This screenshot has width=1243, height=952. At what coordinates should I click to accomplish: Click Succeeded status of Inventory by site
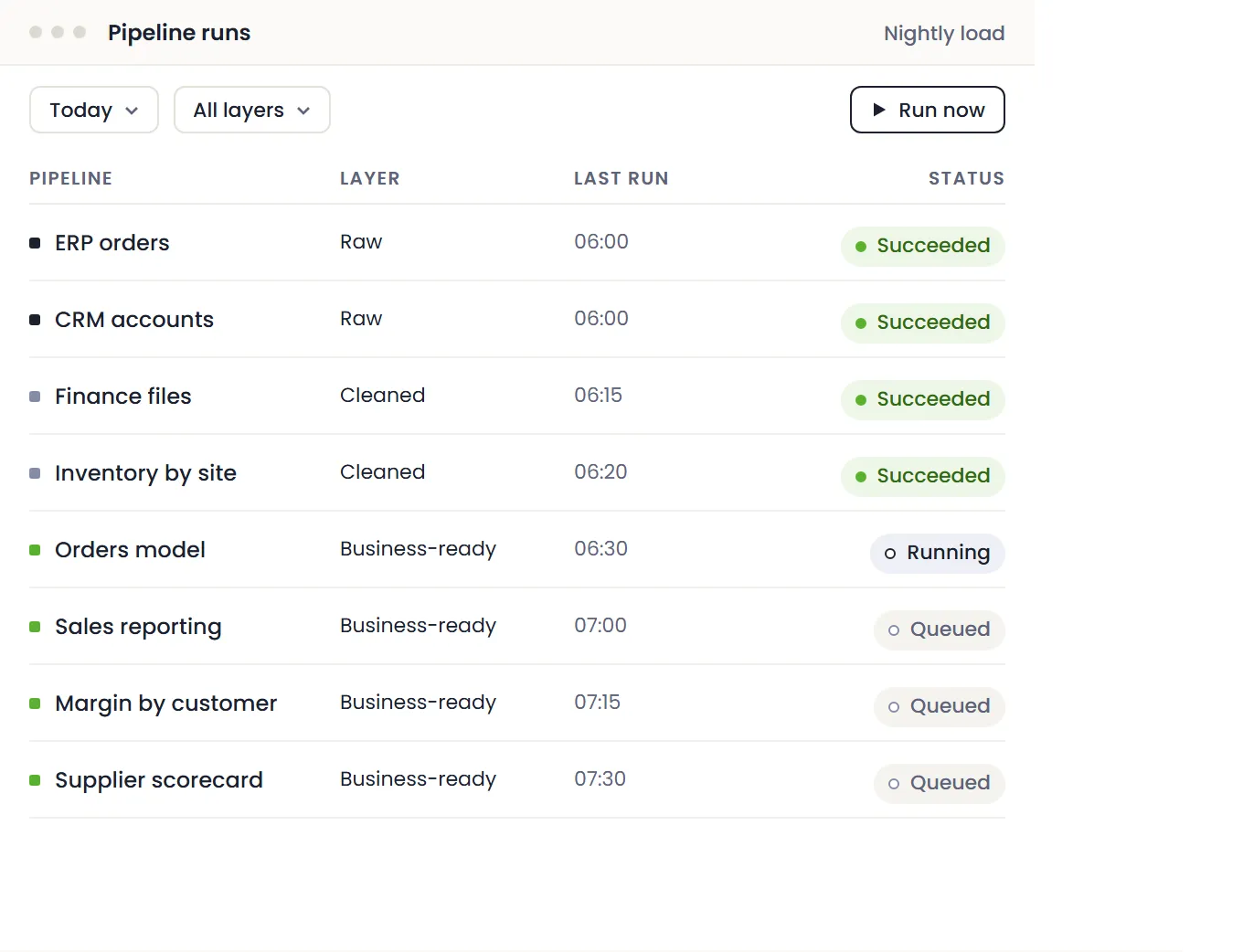click(x=922, y=476)
